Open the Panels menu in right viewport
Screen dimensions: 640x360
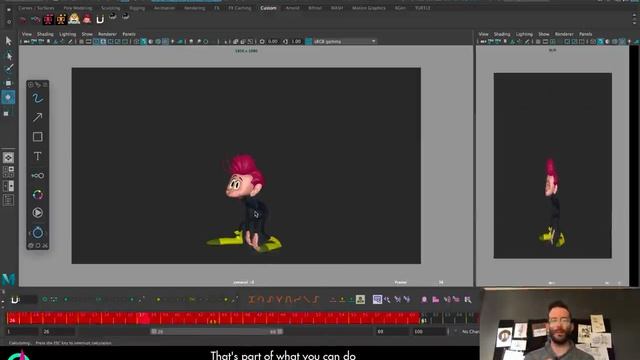(x=586, y=34)
